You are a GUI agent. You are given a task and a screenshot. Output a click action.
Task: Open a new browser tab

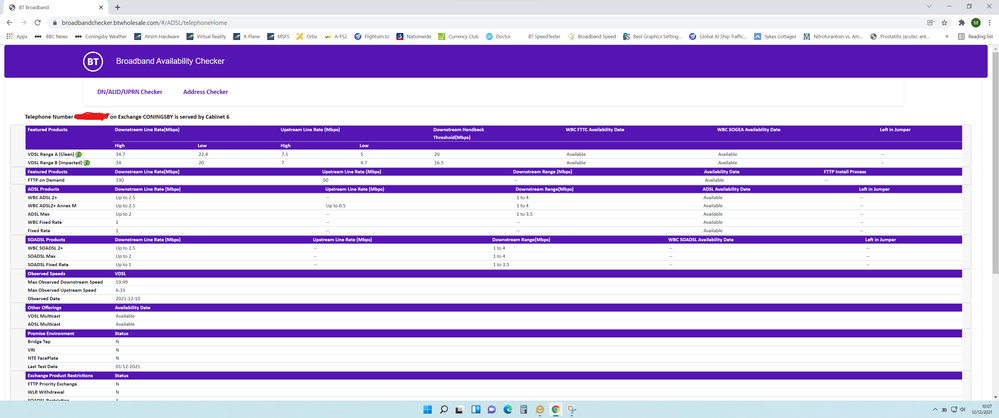[x=117, y=6]
